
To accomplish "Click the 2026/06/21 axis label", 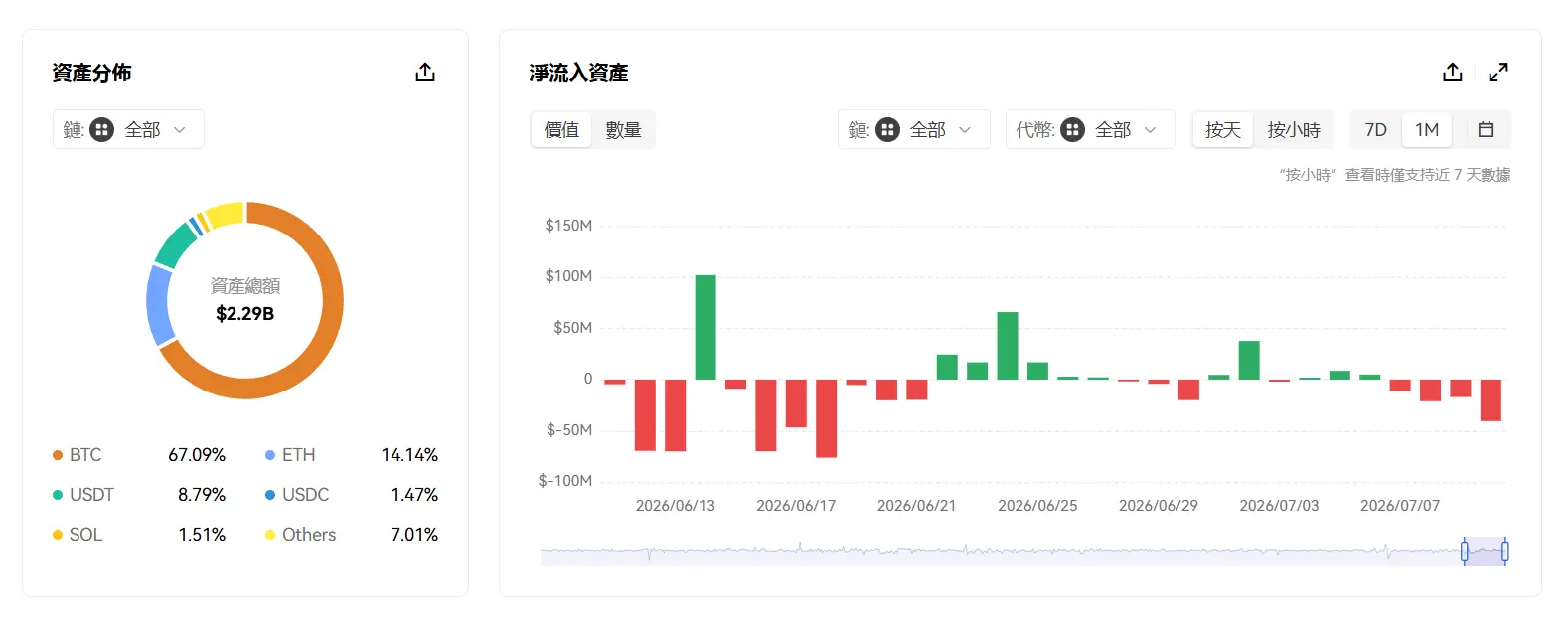I will click(x=917, y=506).
